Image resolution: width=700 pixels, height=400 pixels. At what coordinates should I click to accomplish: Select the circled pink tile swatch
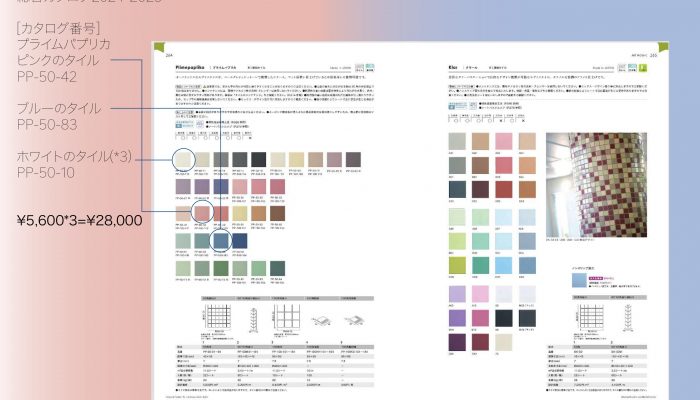point(205,212)
